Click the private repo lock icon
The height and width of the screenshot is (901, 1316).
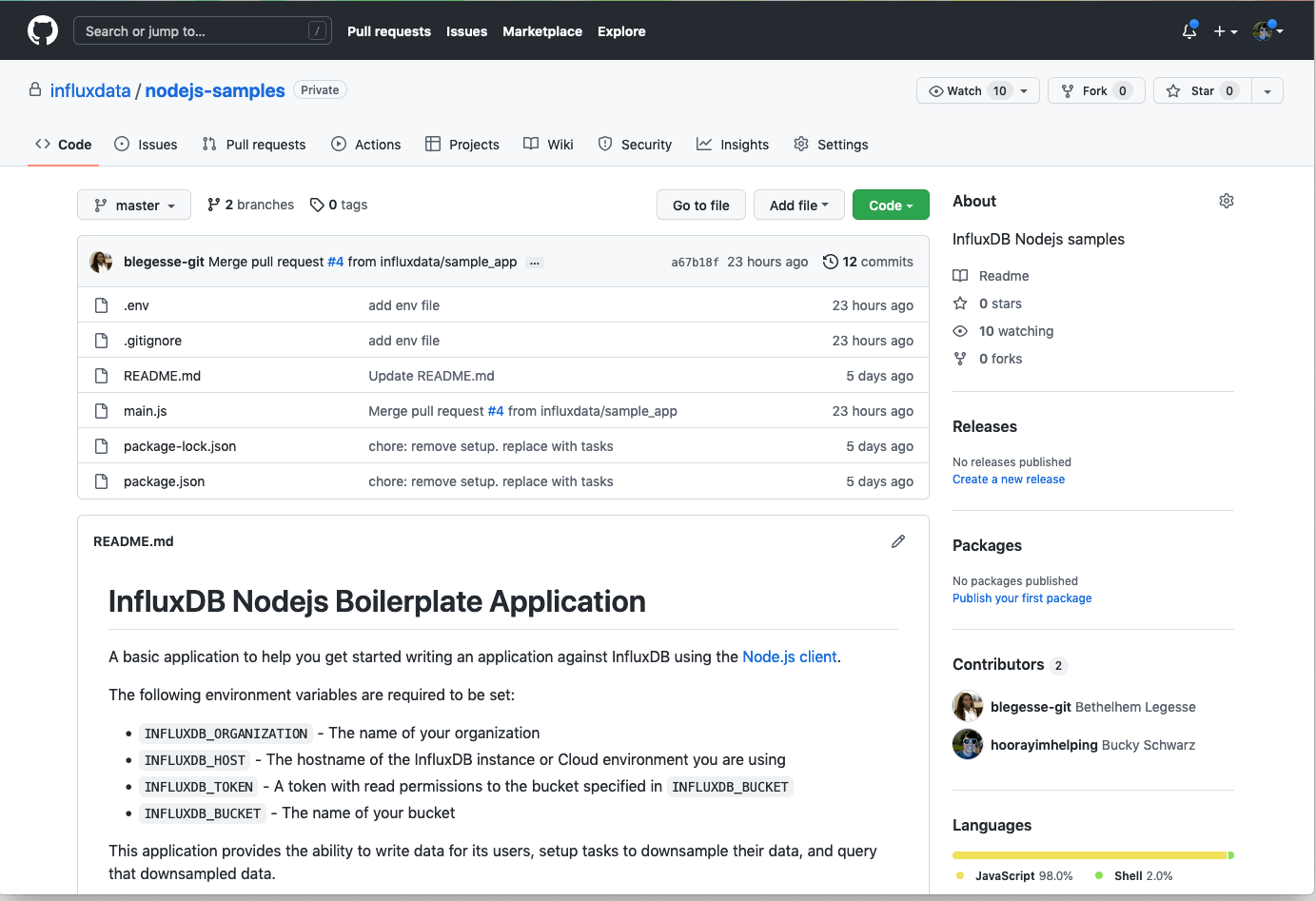coord(35,89)
